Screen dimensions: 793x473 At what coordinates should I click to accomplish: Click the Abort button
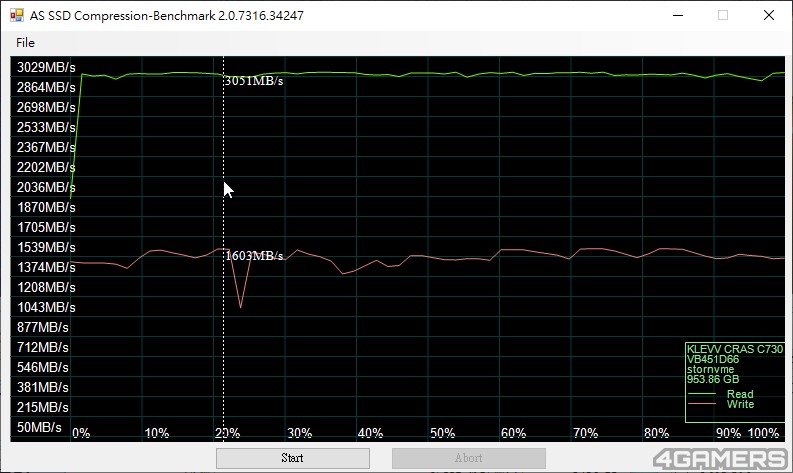[468, 458]
